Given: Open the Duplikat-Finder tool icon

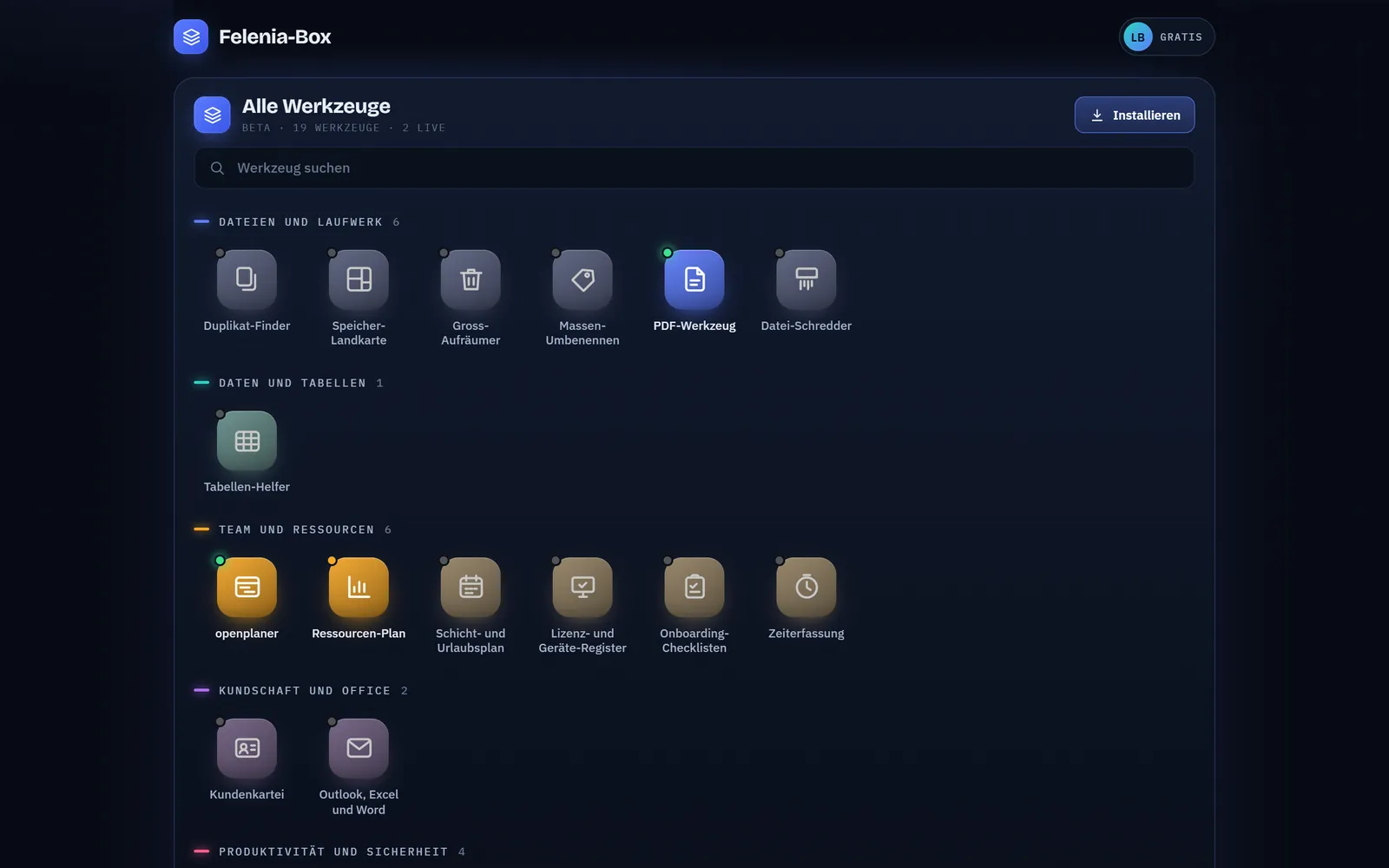Looking at the screenshot, I should coord(247,279).
